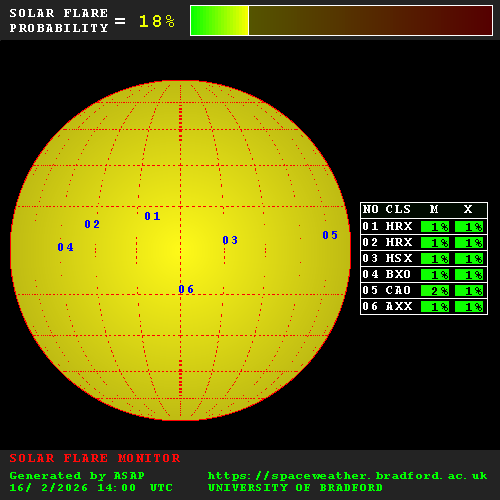
Task: Click the M-flare 1% cell for region 06
Action: 435,307
